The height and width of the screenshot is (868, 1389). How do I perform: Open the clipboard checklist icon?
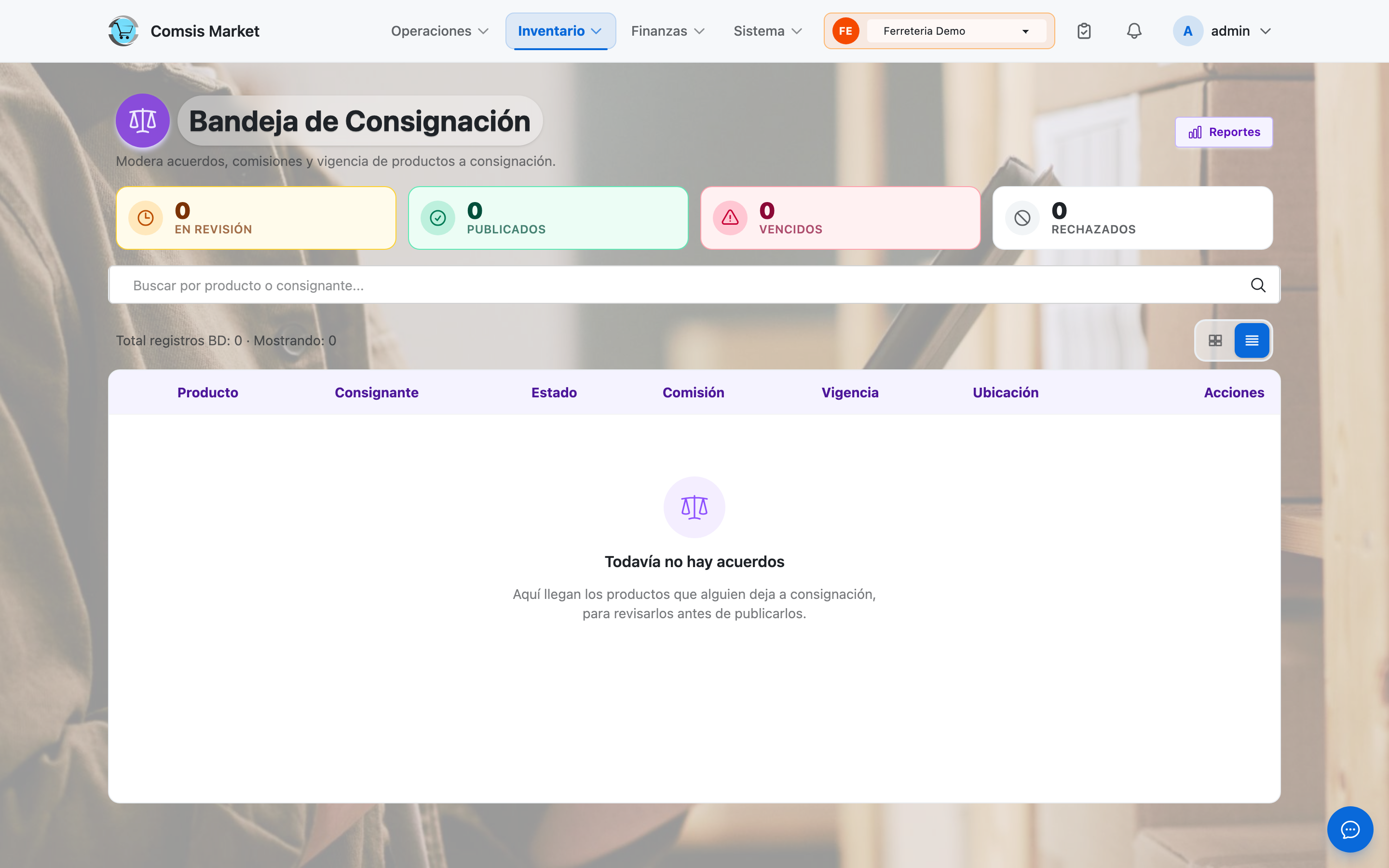[x=1084, y=31]
